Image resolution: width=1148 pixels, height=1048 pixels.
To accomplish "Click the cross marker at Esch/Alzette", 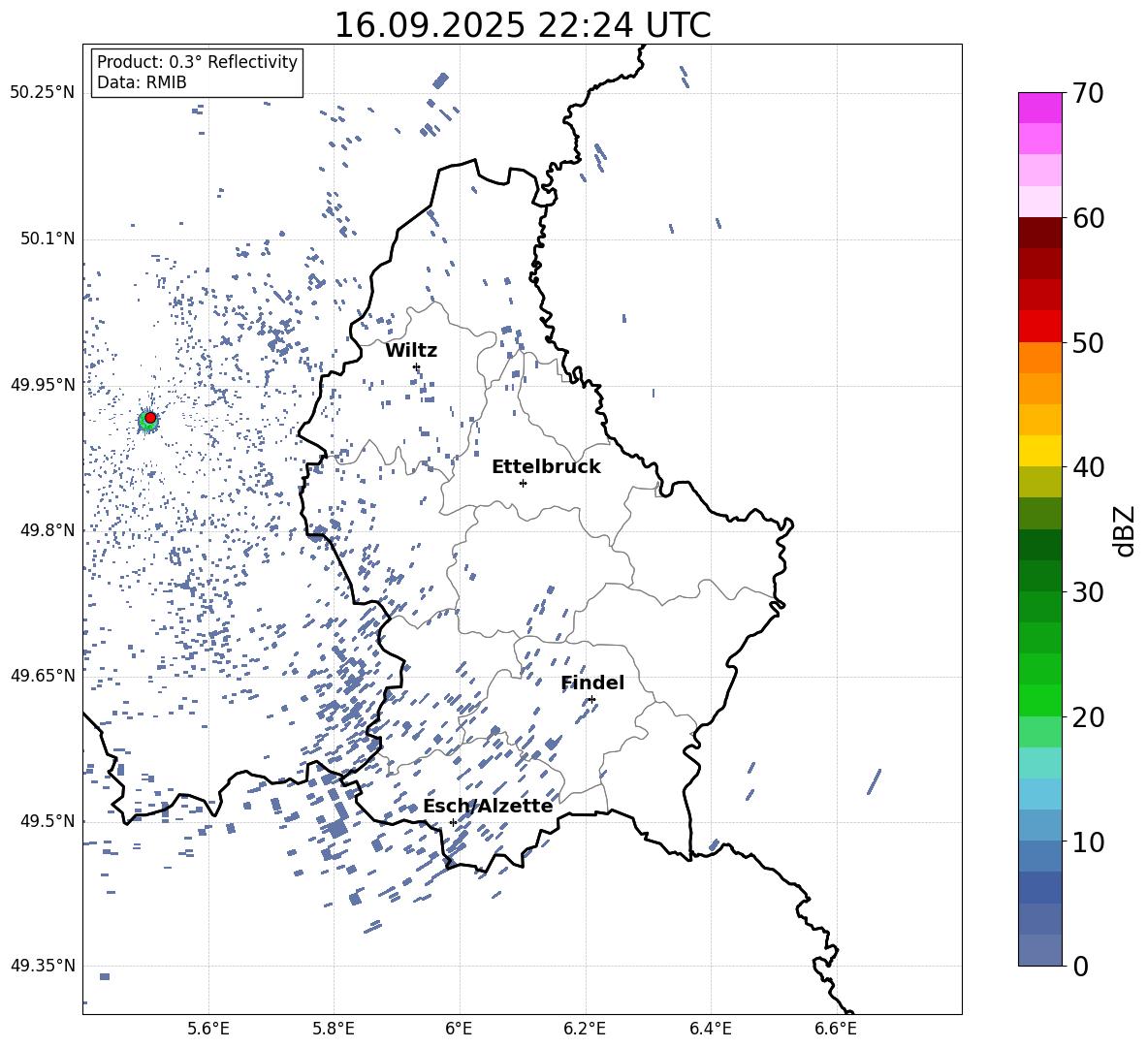I will point(453,822).
